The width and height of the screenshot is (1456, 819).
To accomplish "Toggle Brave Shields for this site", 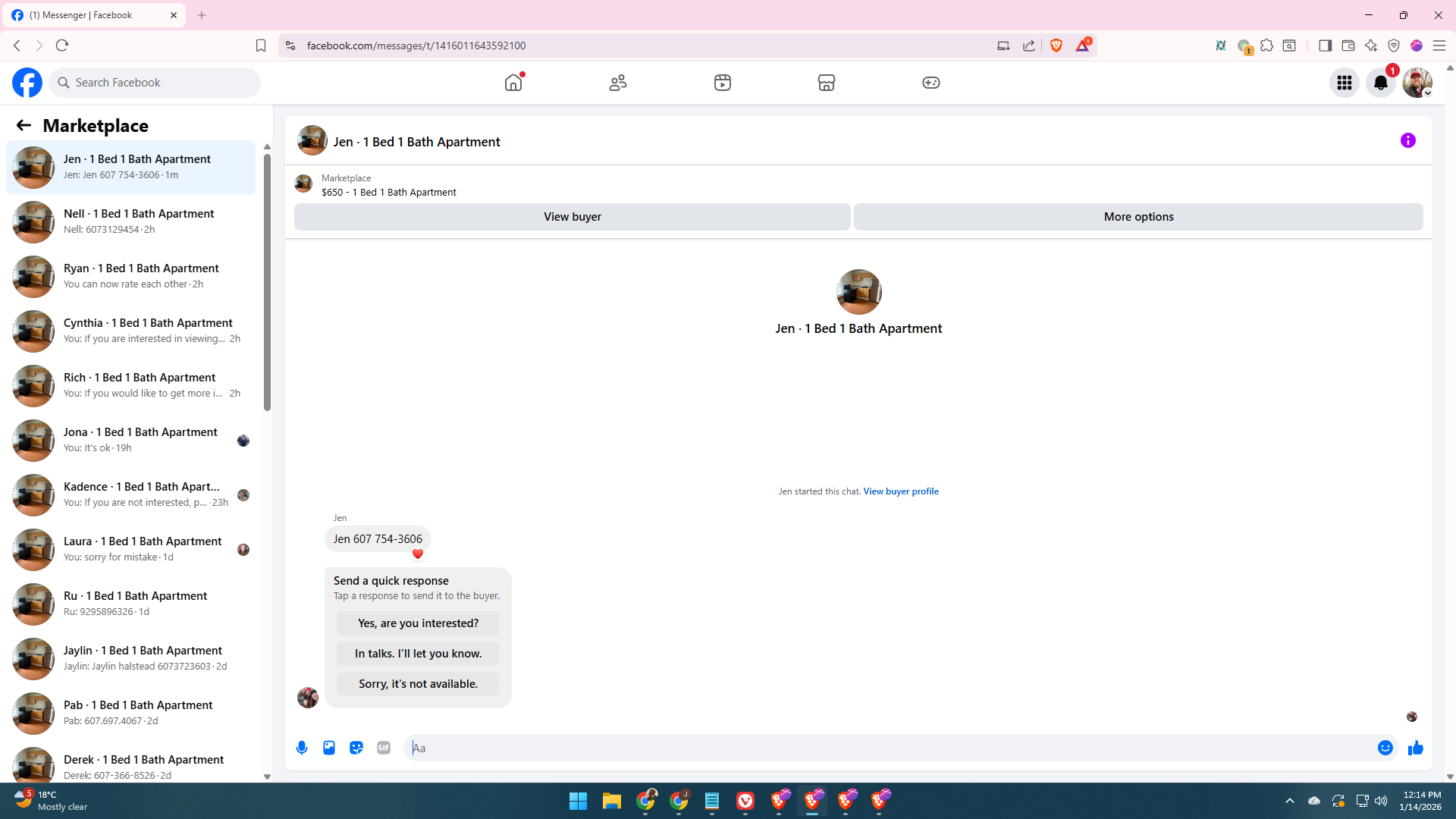I will click(1056, 45).
